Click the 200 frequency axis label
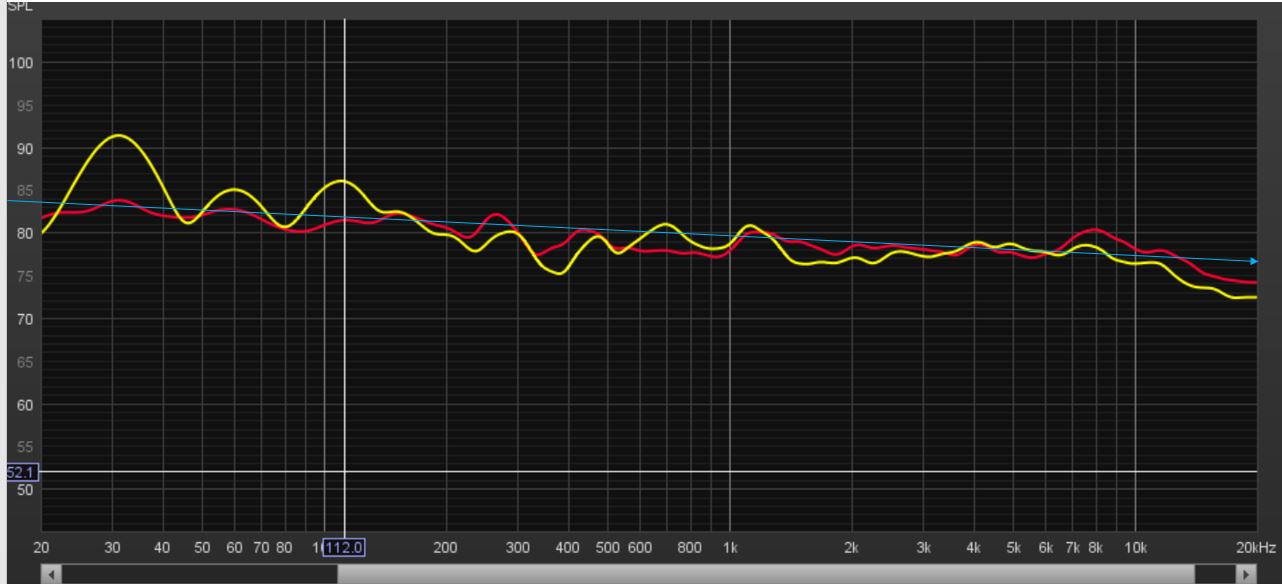1282x584 pixels. (446, 547)
